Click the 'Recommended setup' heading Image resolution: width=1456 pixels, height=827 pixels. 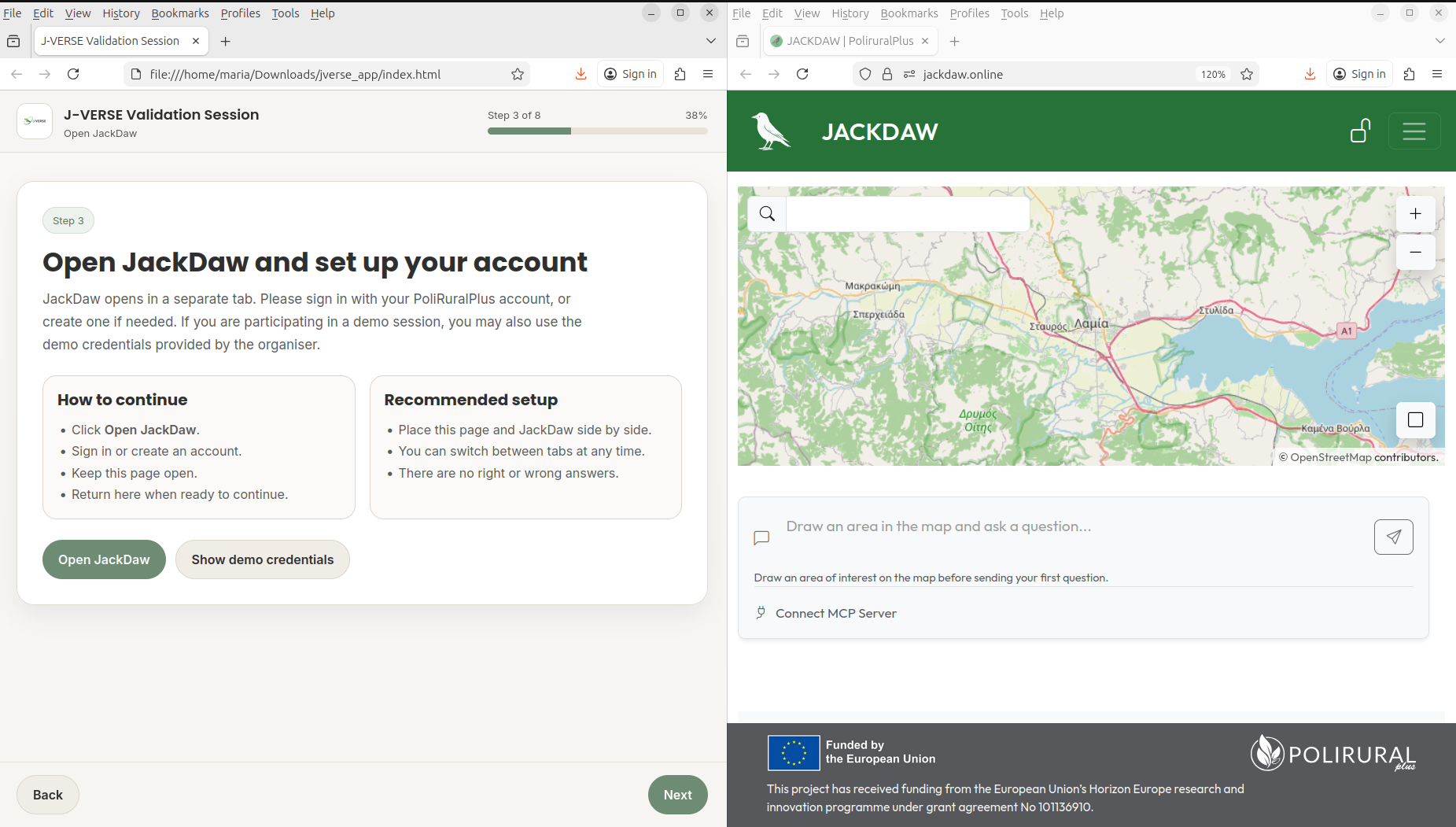pos(470,400)
